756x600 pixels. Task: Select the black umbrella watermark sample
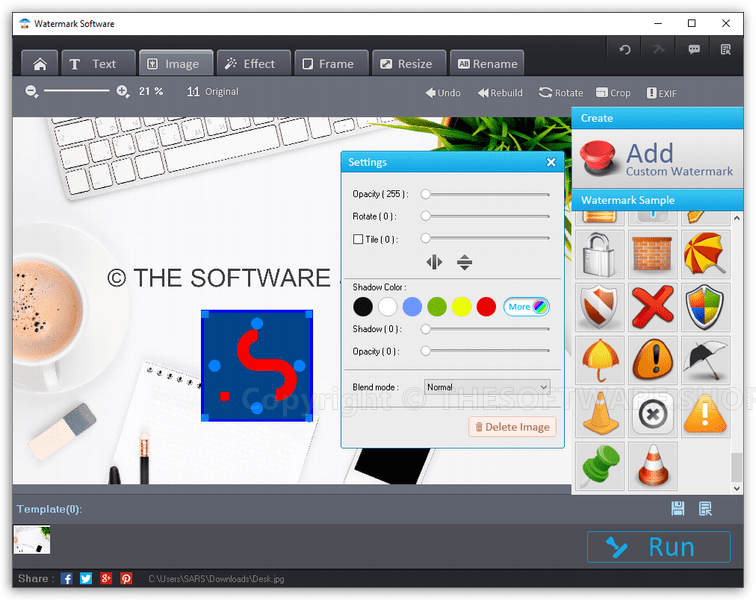pyautogui.click(x=705, y=360)
